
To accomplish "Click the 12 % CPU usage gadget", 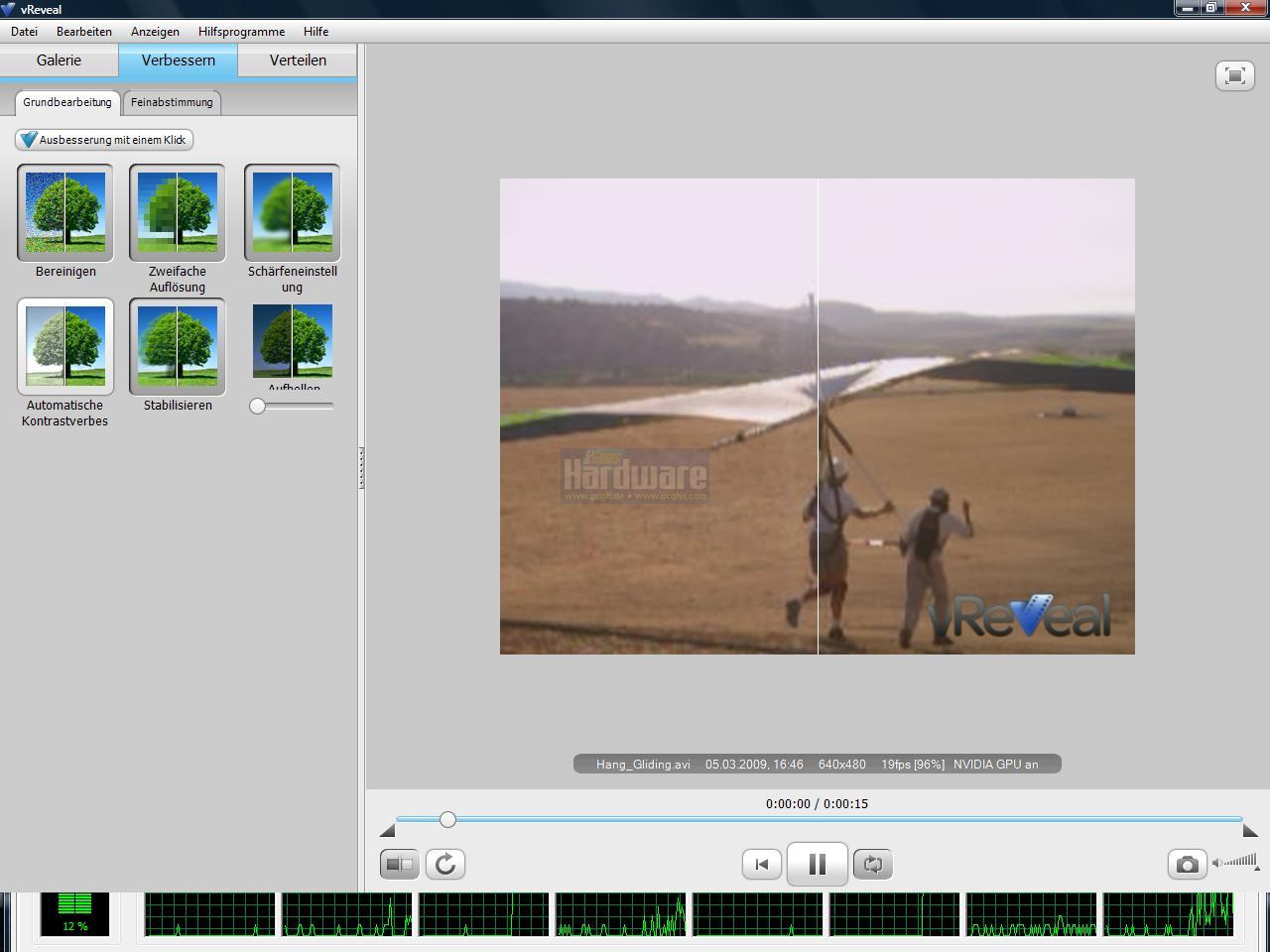I will [74, 914].
